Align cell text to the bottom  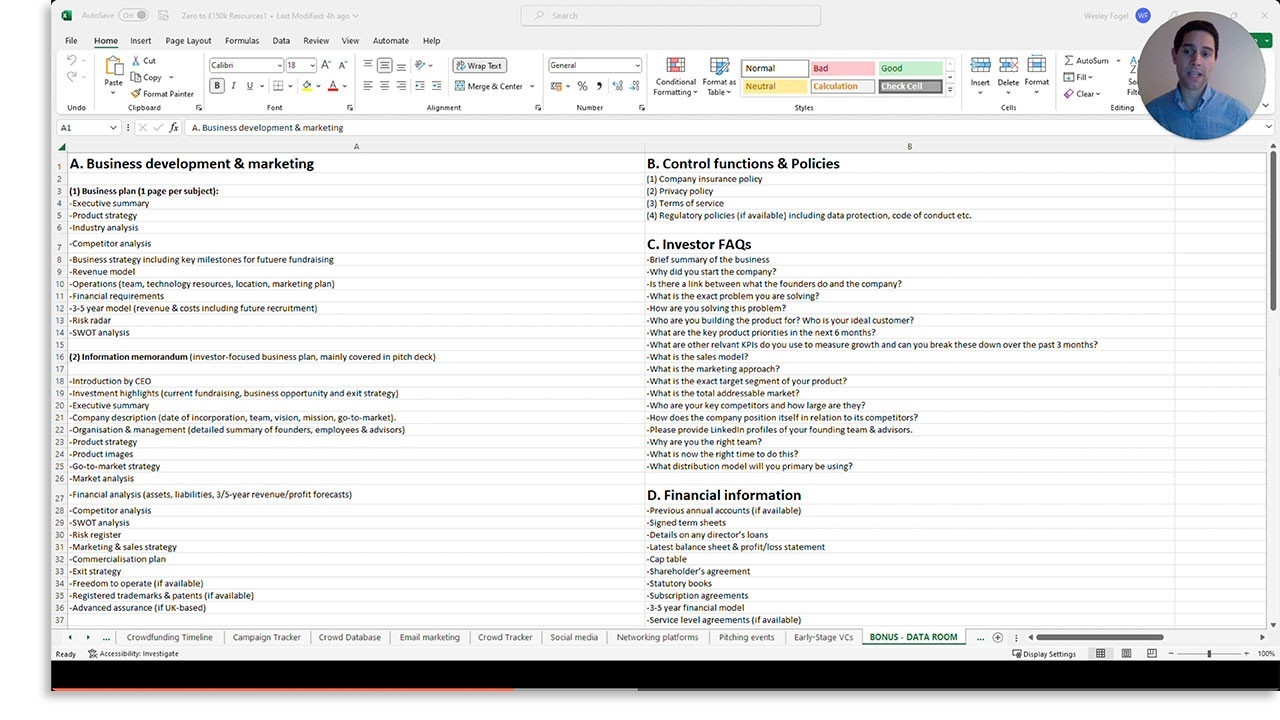click(401, 66)
